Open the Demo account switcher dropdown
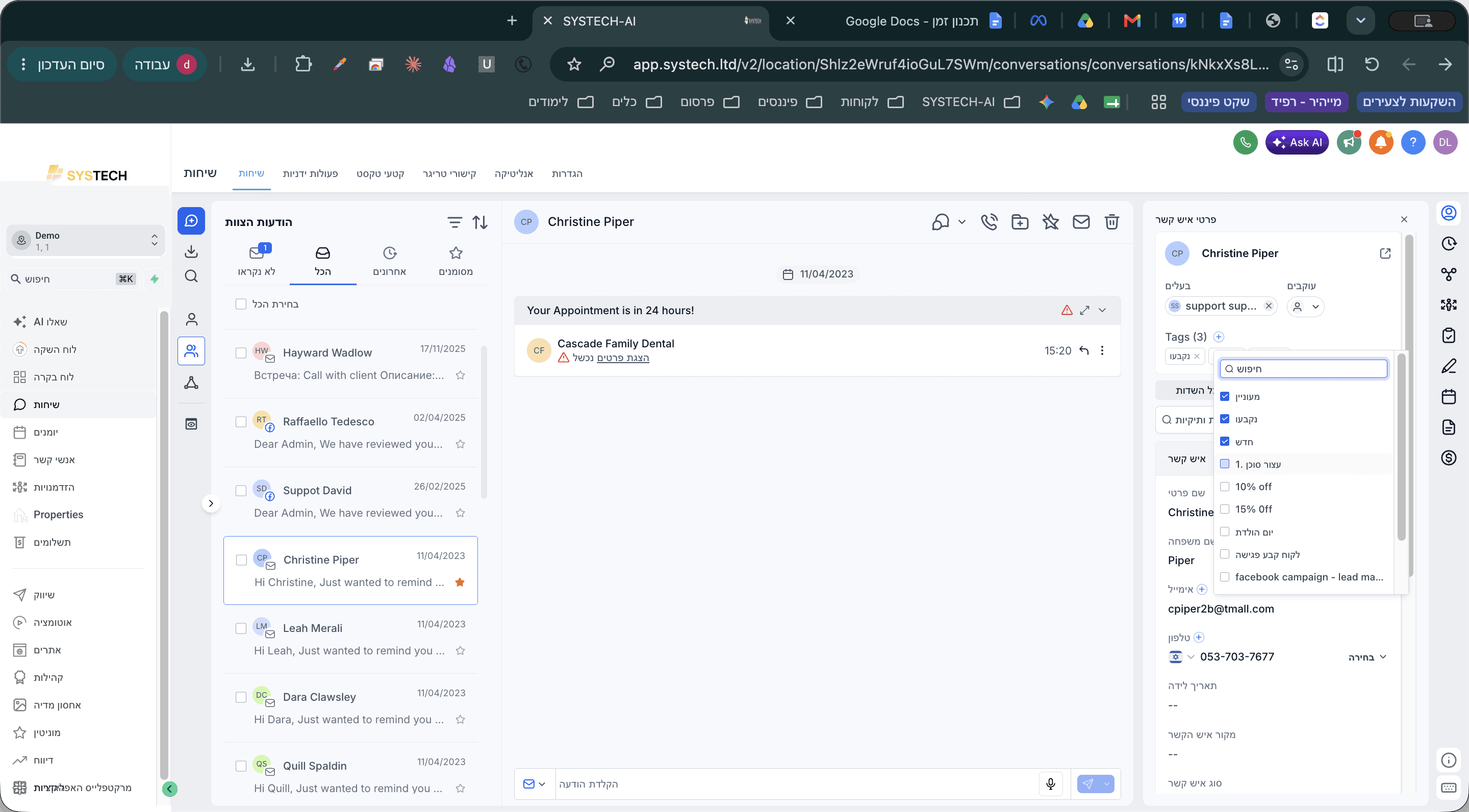This screenshot has width=1469, height=812. tap(86, 241)
